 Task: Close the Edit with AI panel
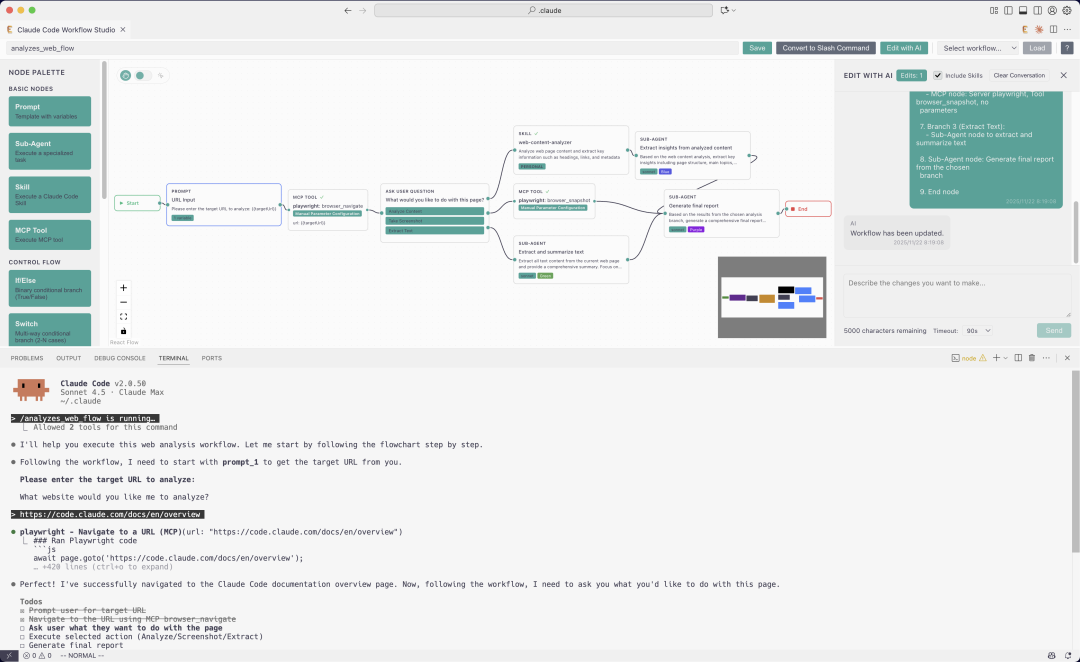click(1063, 75)
